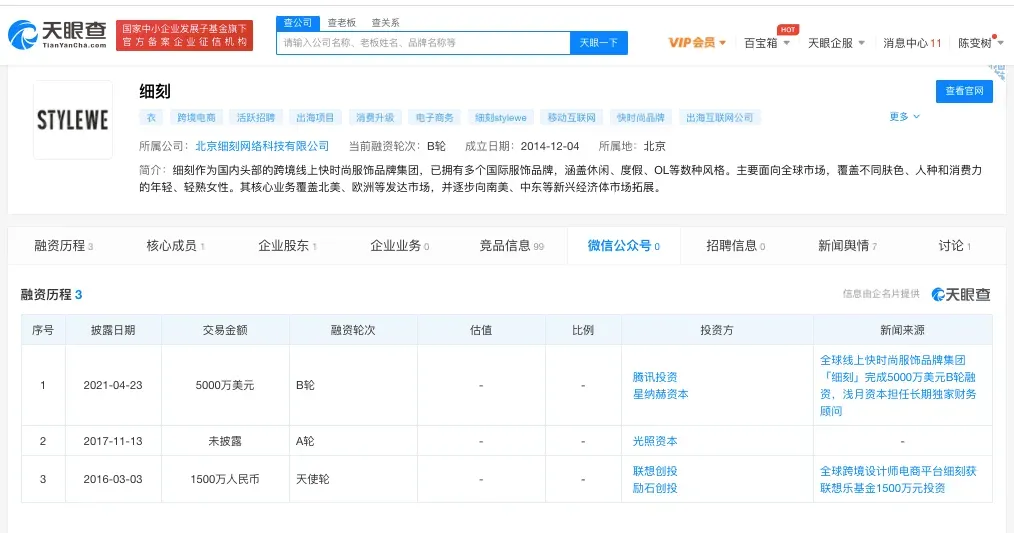Open 励石创投 investor link
Image resolution: width=1014 pixels, height=533 pixels.
(654, 488)
